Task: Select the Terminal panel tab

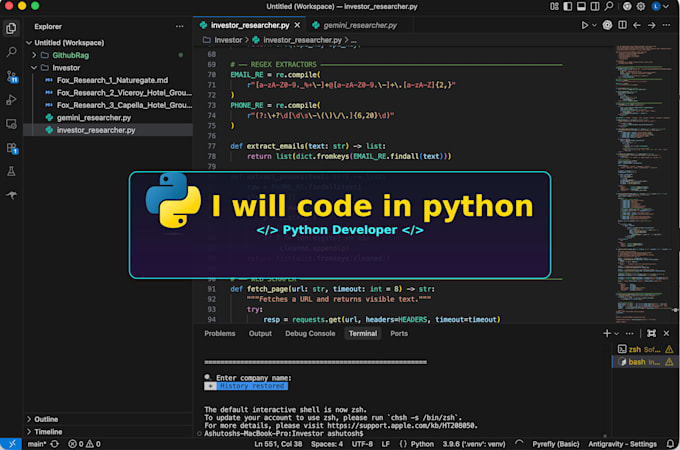Action: (x=363, y=333)
